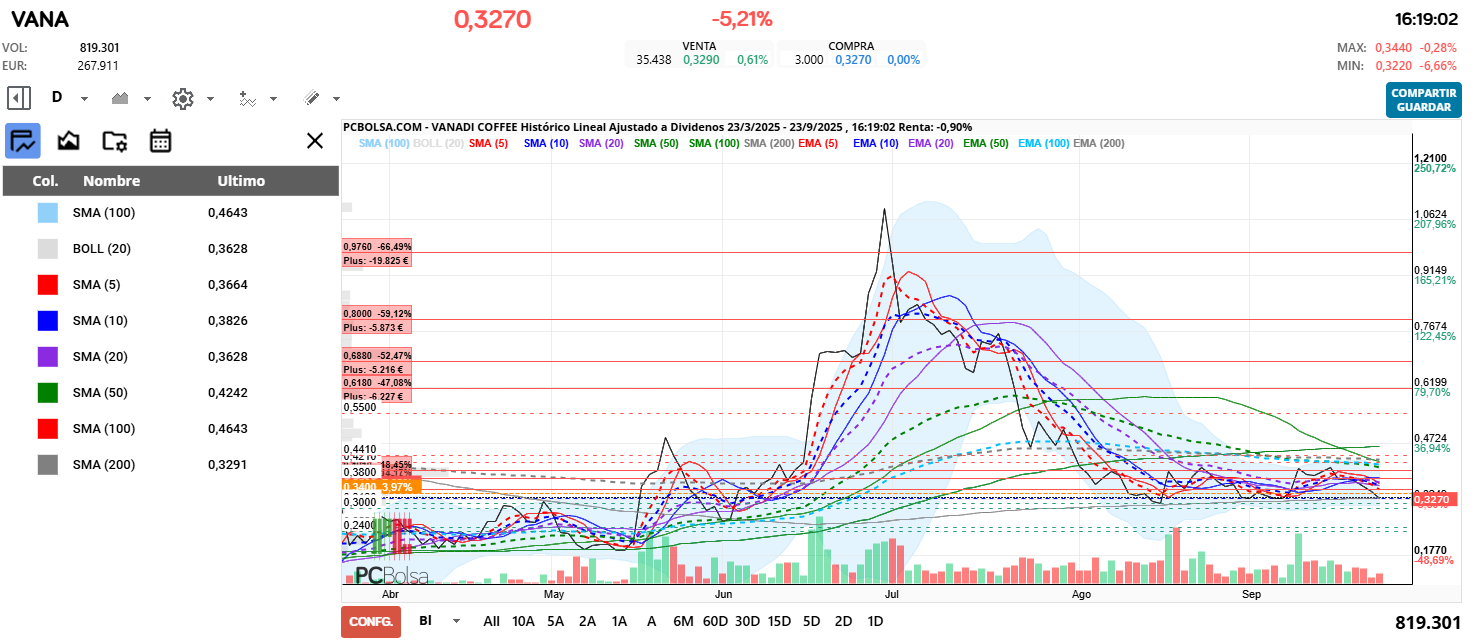The image size is (1477, 643).
Task: Select the 5A range tab
Action: coord(555,621)
